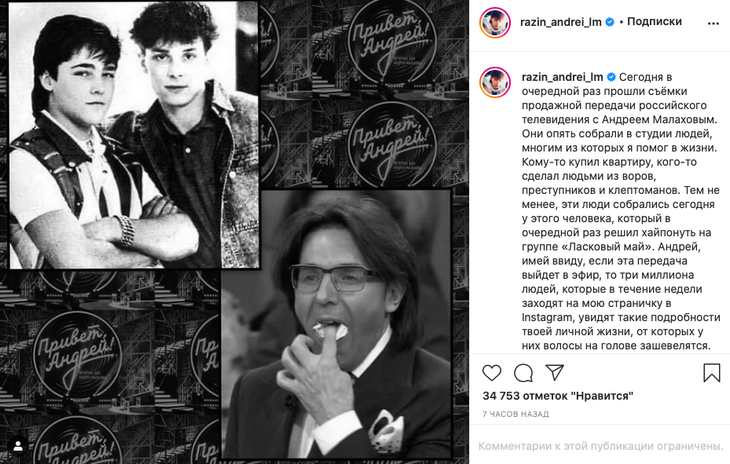Open comments with the speech bubble icon
This screenshot has width=730, height=464.
pos(523,373)
